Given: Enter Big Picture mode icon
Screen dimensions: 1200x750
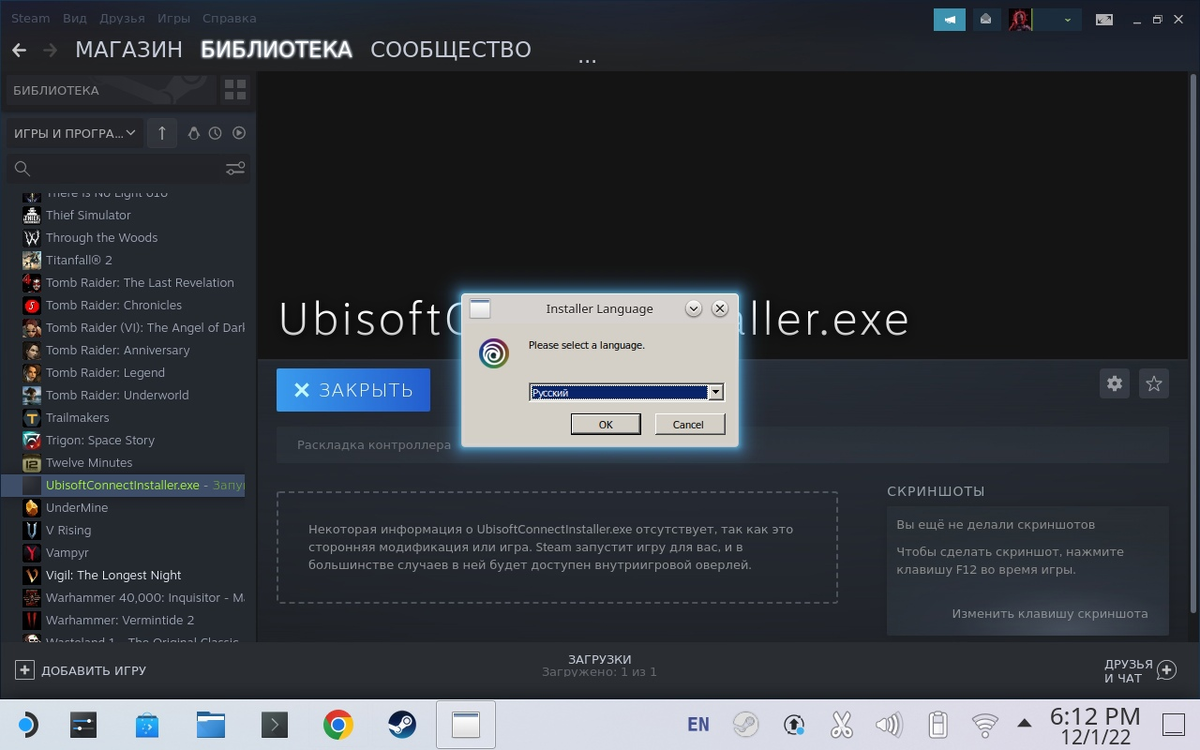Looking at the screenshot, I should tap(1105, 19).
